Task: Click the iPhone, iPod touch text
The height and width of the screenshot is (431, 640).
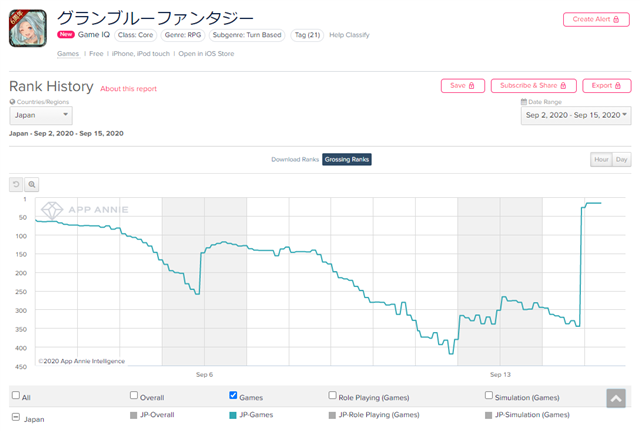Action: pos(141,53)
